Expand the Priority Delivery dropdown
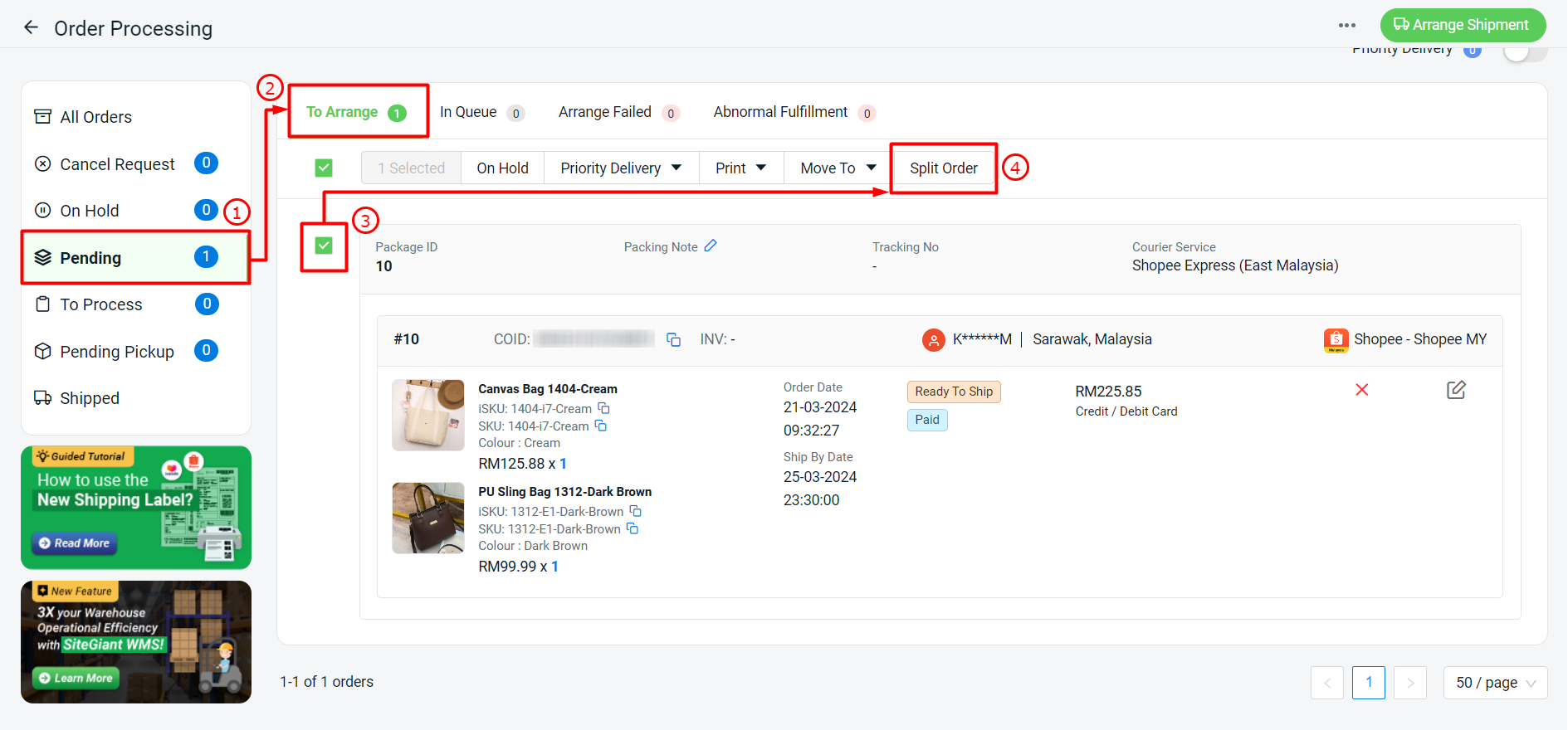 [x=620, y=168]
